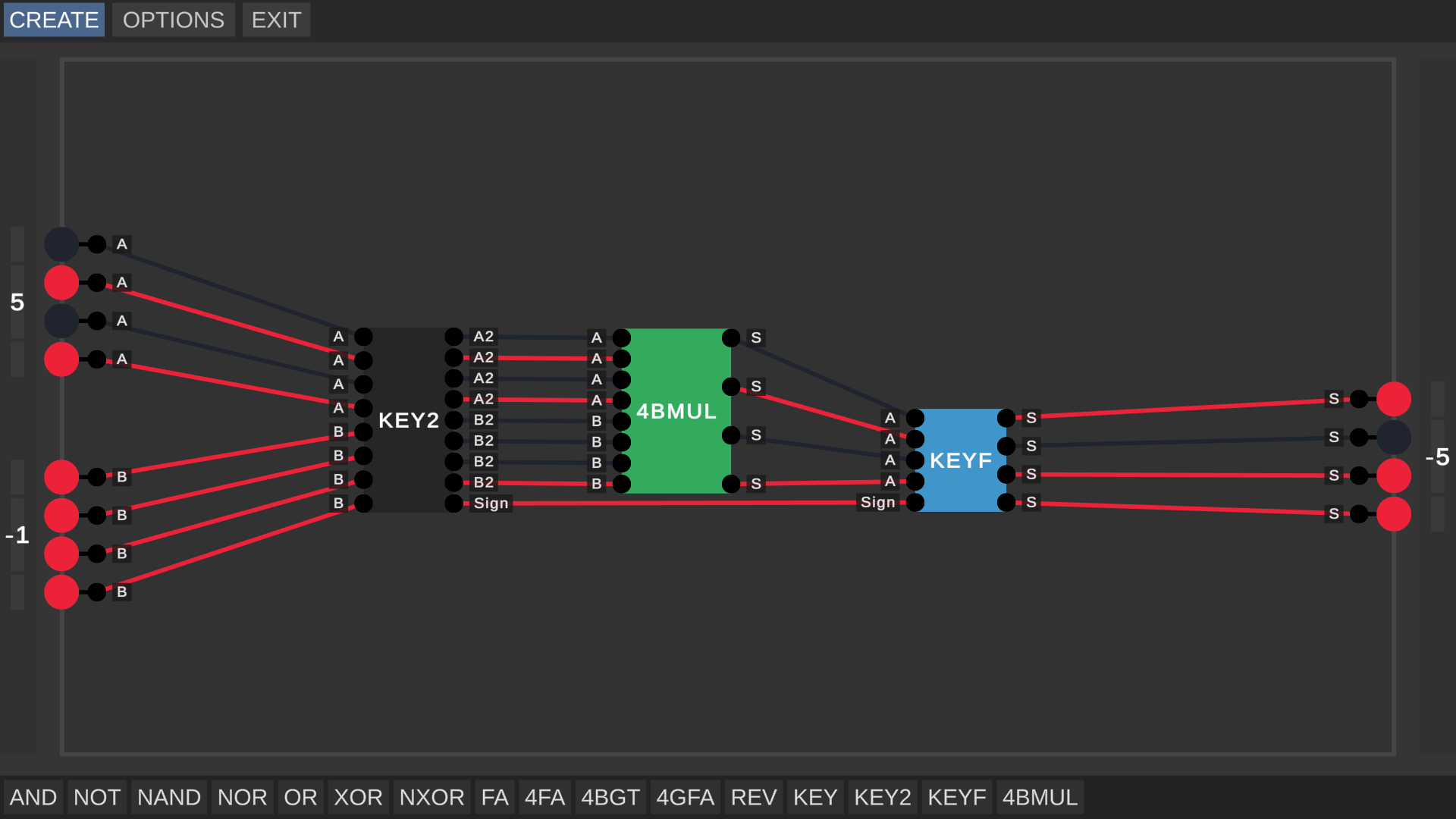Click the first A input pin on KEY2
This screenshot has height=819, width=1456.
coord(363,337)
